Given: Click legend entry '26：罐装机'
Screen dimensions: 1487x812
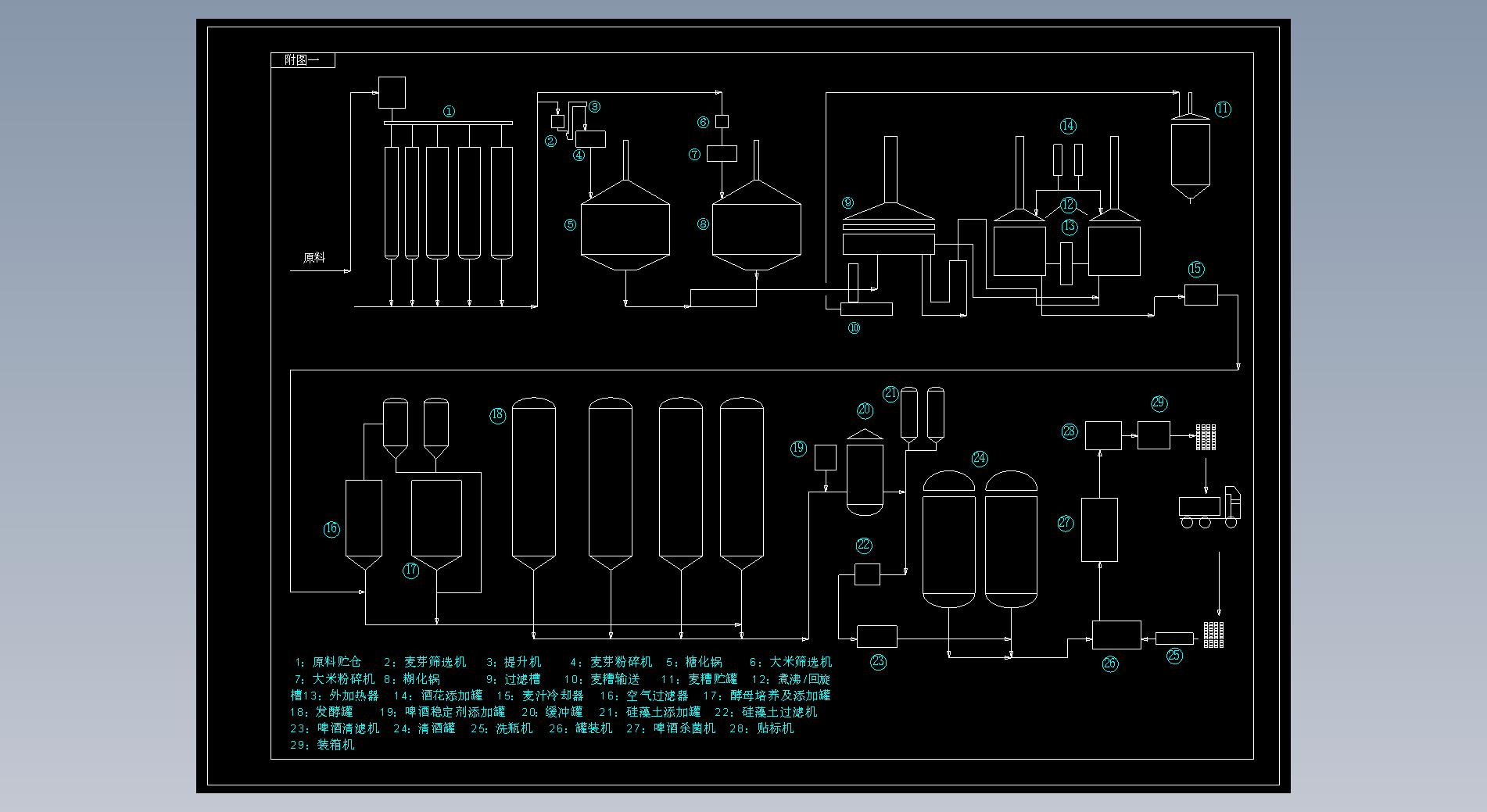Looking at the screenshot, I should click(x=580, y=728).
